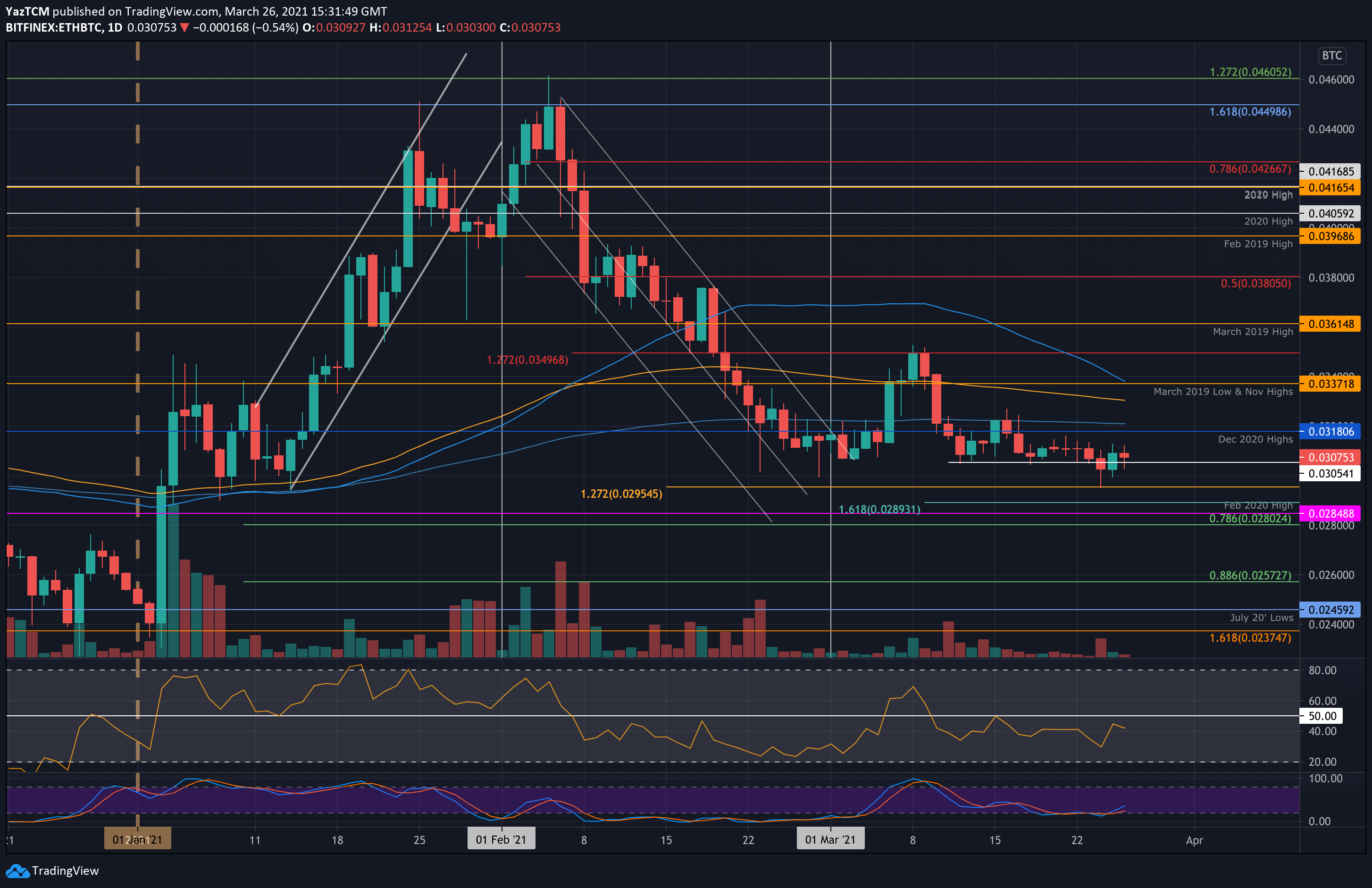The width and height of the screenshot is (1372, 888).
Task: Select the 0.041654 orange price label
Action: 1330,187
